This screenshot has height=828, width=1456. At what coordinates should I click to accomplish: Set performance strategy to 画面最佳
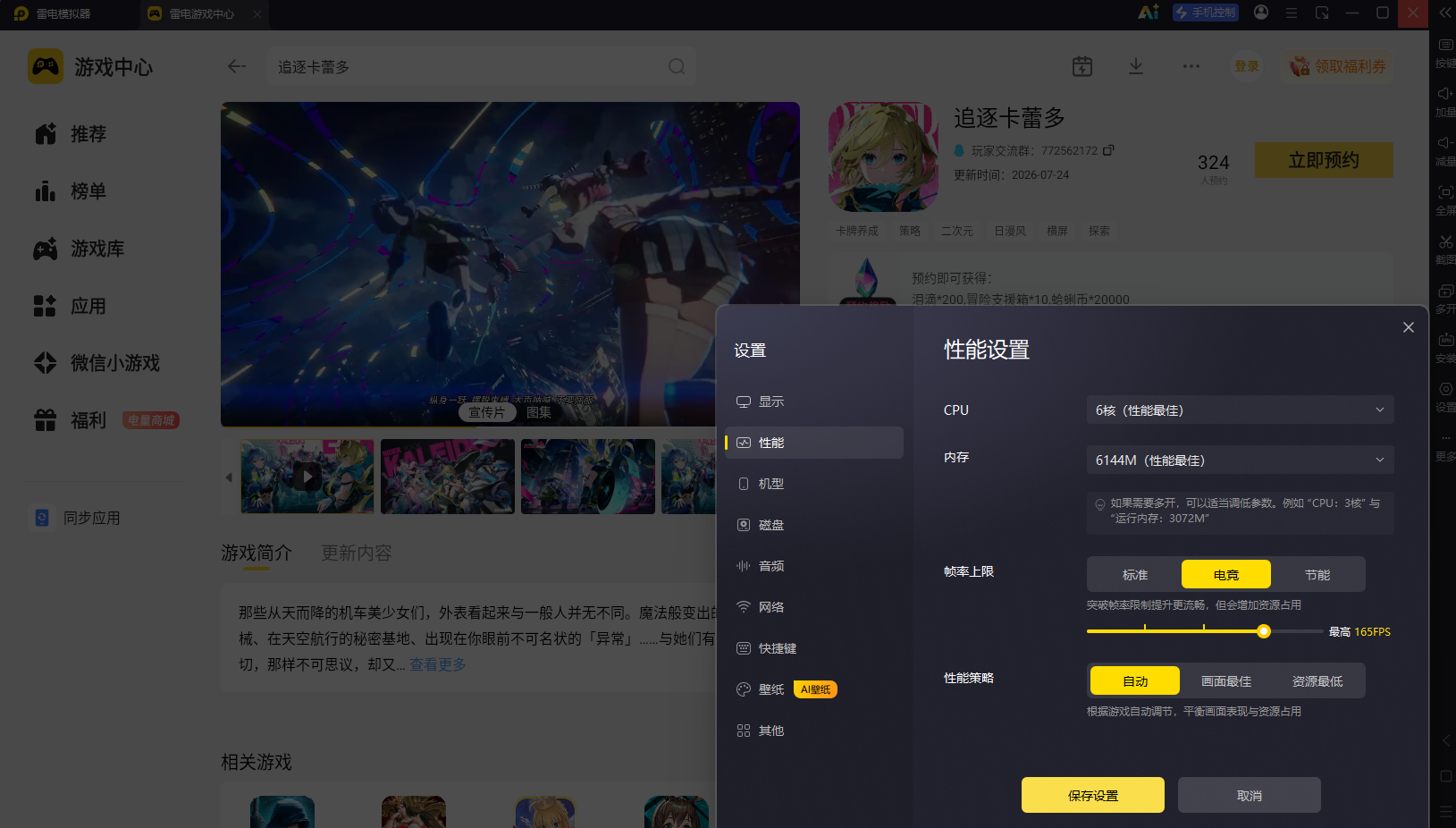click(1226, 680)
